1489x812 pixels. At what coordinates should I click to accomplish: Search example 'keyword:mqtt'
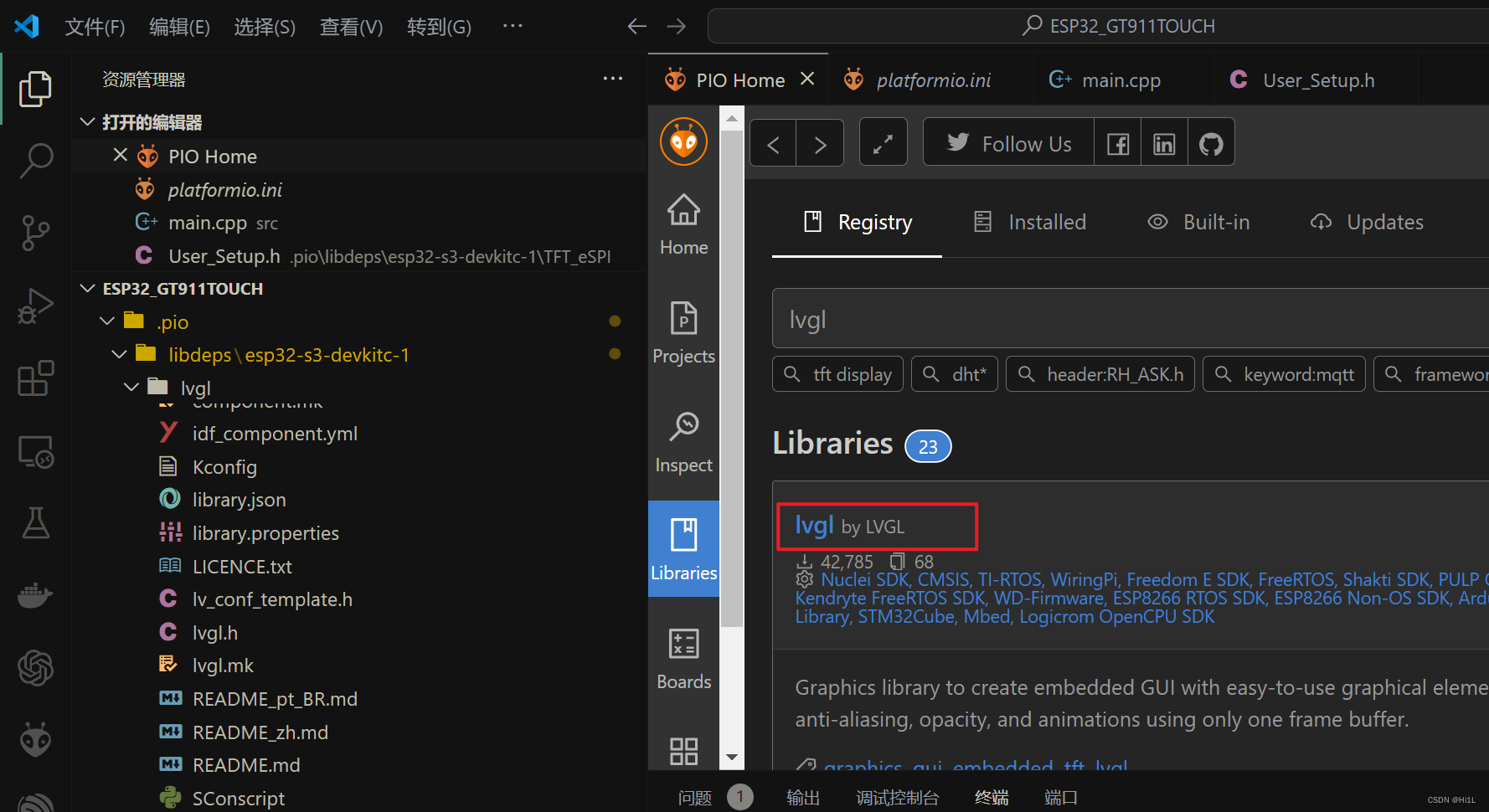click(x=1285, y=374)
